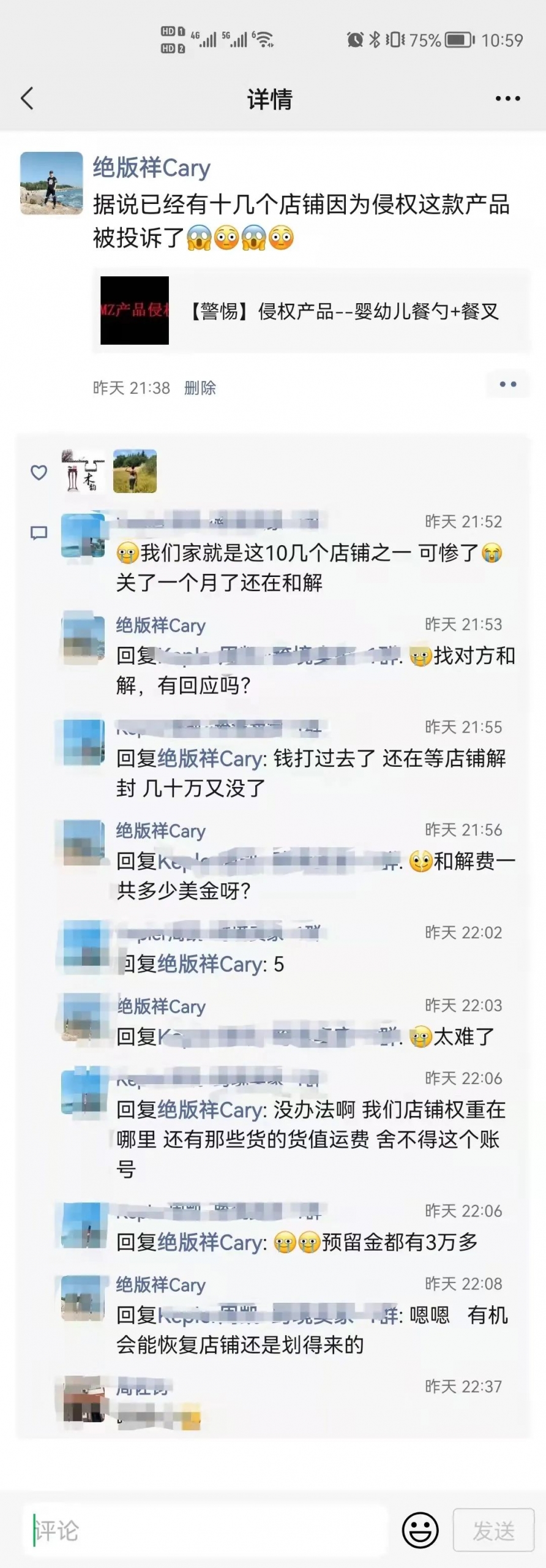This screenshot has height=1568, width=546.
Task: Open the first liker's avatar
Action: pos(83,471)
